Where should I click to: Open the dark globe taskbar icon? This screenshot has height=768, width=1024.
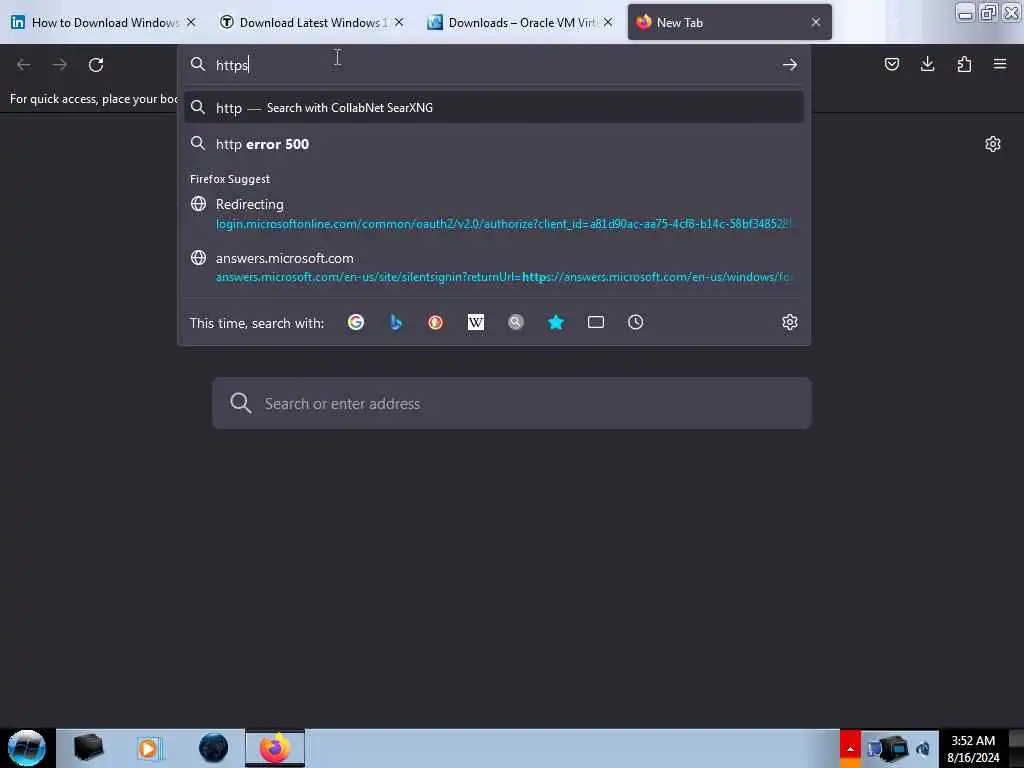pyautogui.click(x=213, y=748)
